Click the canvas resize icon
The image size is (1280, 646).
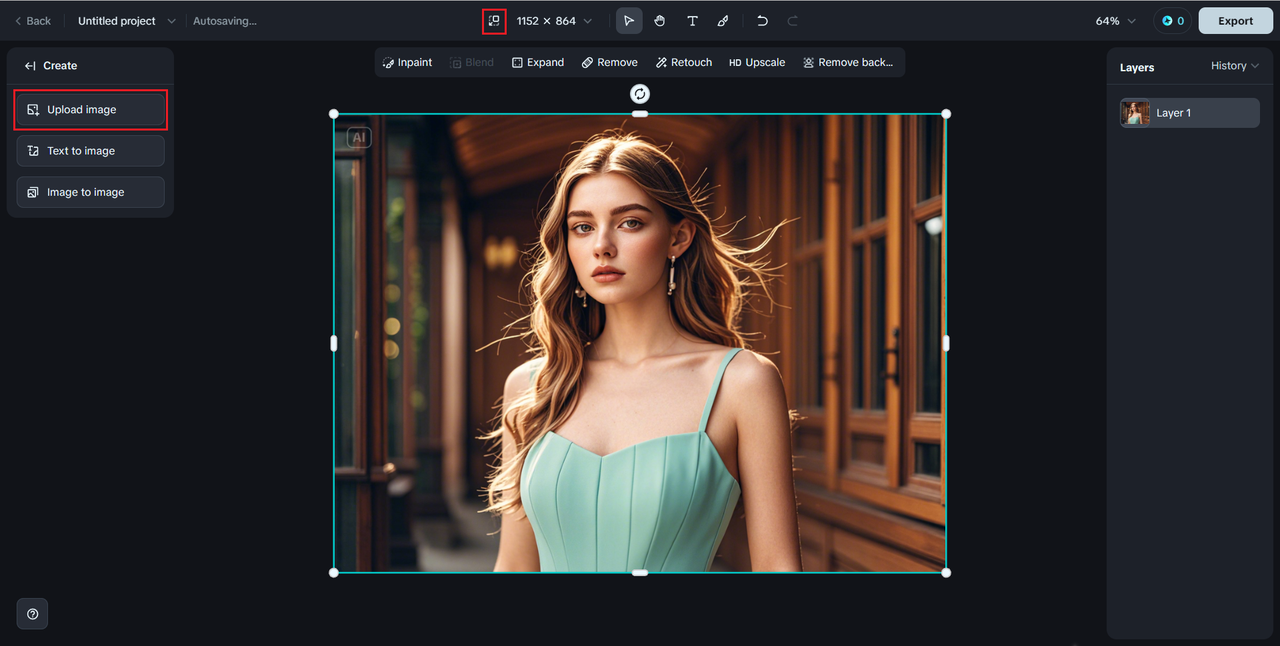click(493, 21)
